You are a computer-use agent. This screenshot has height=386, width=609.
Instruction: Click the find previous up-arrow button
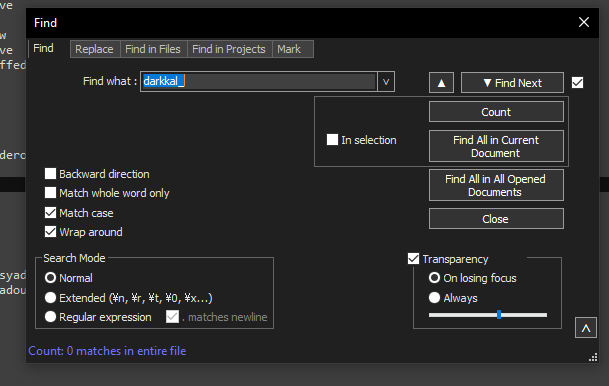point(441,83)
